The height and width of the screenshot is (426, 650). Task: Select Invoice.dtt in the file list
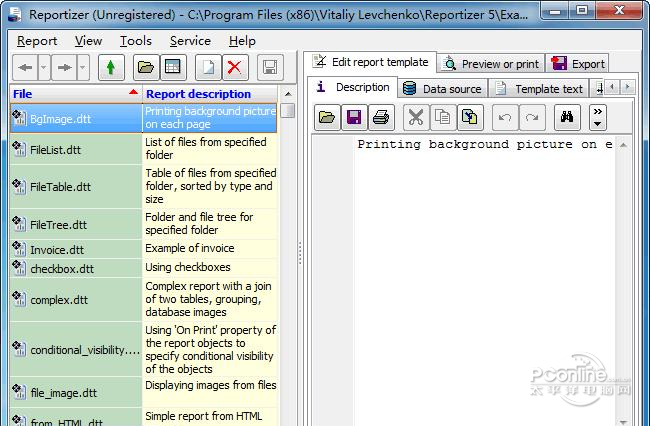click(62, 250)
